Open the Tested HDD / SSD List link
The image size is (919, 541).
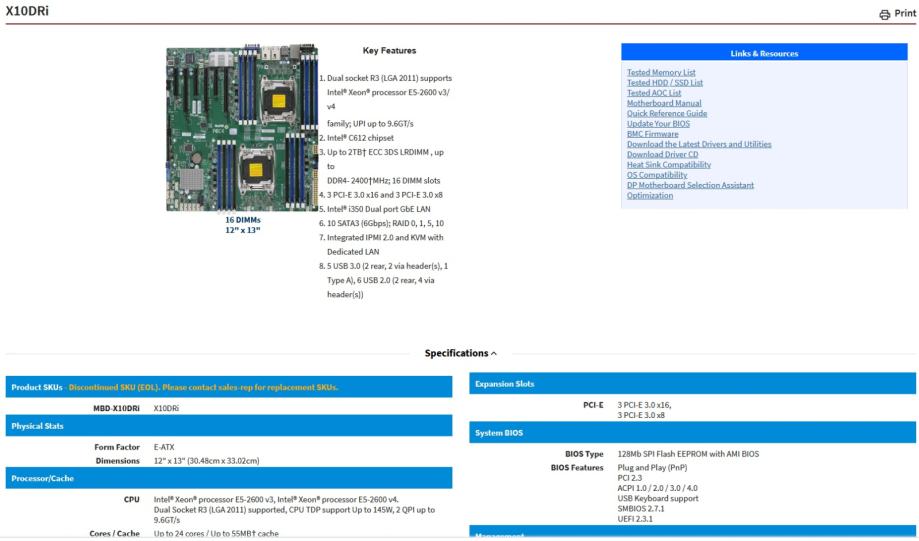point(665,83)
